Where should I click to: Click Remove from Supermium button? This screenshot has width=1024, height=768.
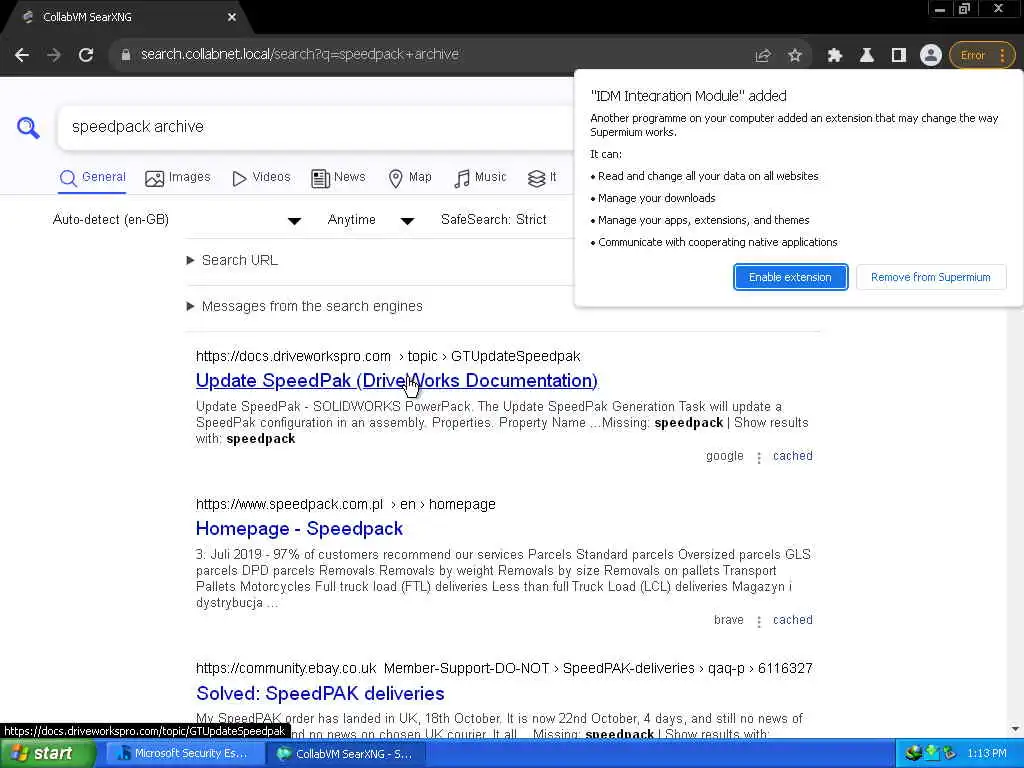[931, 278]
